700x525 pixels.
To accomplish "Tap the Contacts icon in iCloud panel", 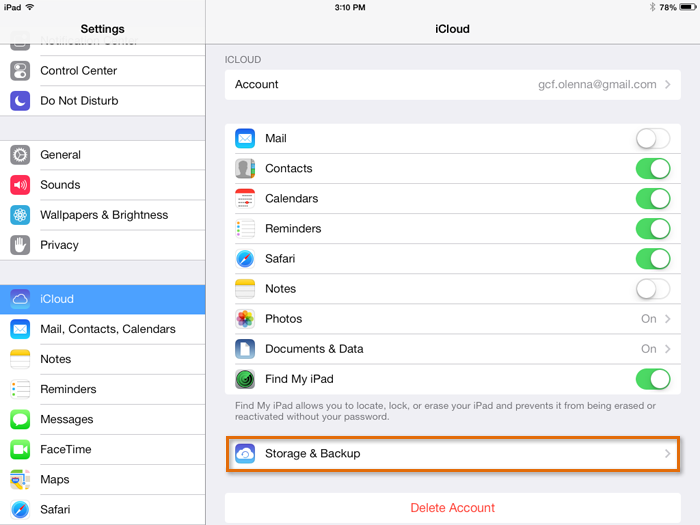I will [x=245, y=169].
